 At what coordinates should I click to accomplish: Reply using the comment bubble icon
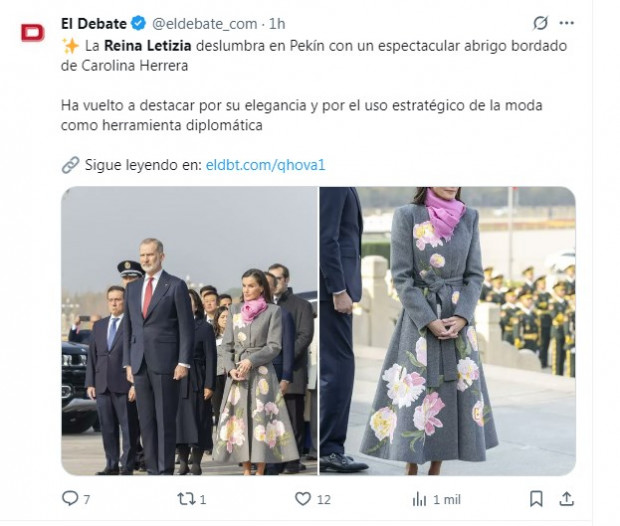point(70,498)
